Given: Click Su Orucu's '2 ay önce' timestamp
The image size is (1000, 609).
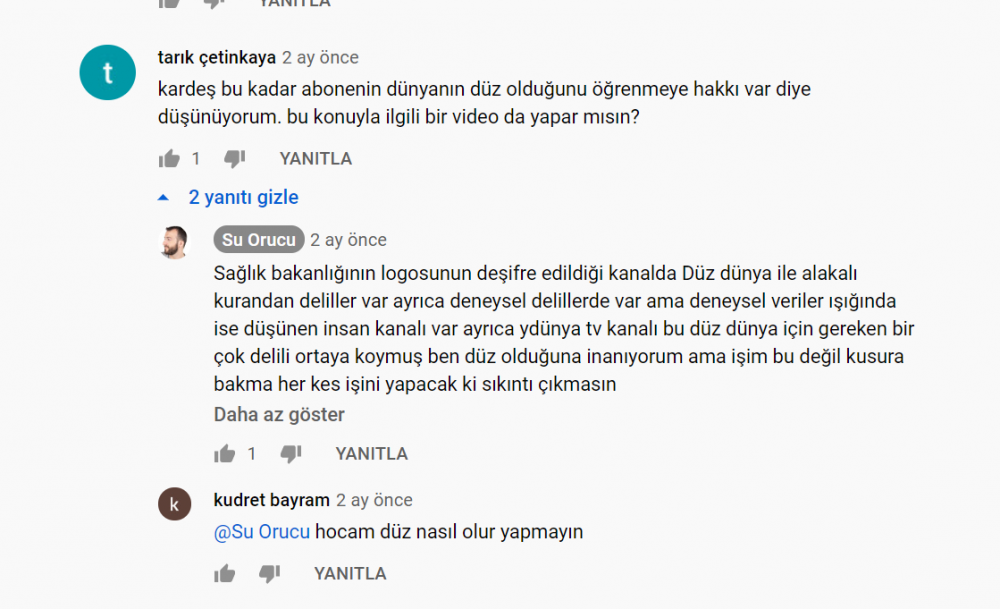Looking at the screenshot, I should [x=348, y=240].
